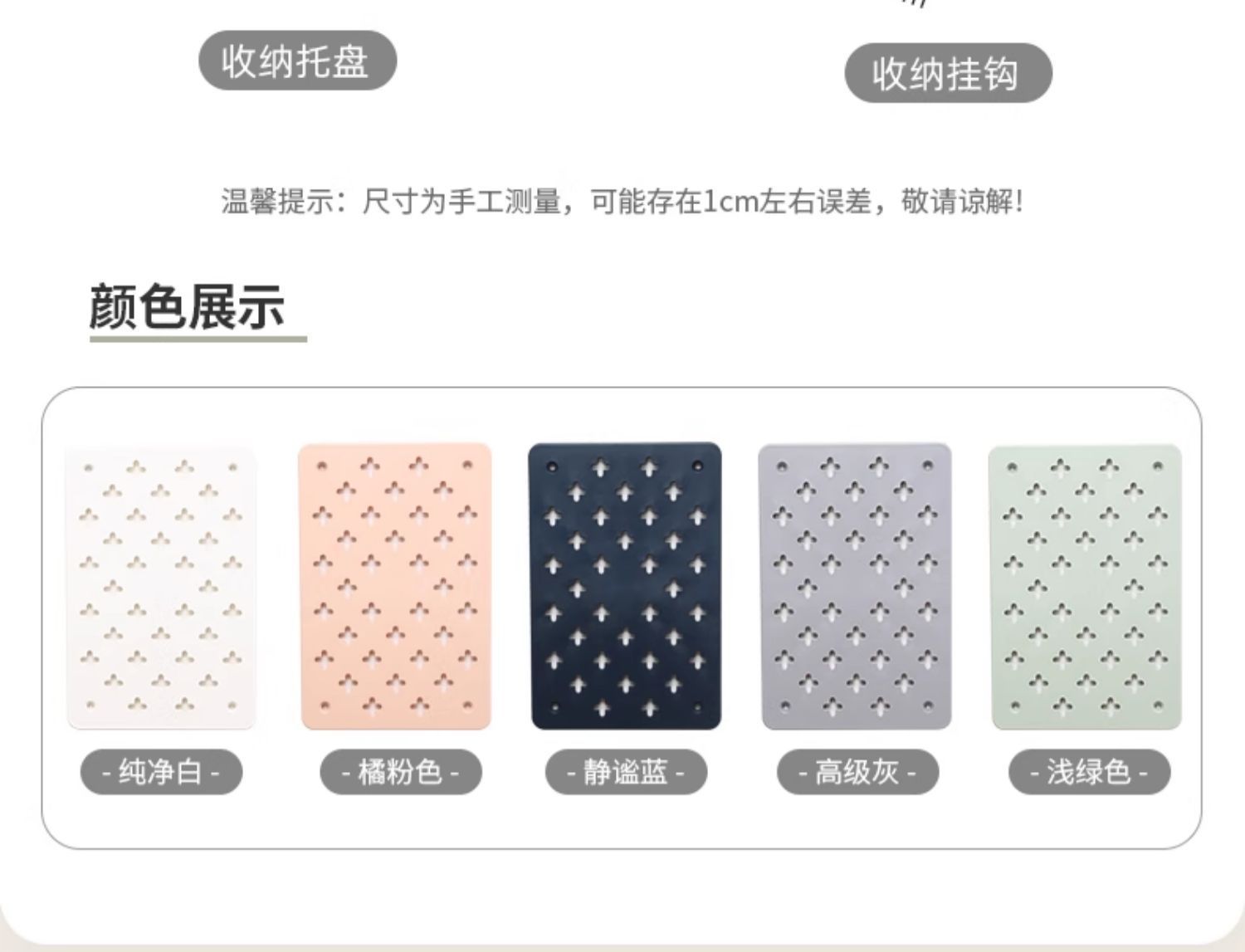Click the green underline below 颜色展示

(198, 339)
